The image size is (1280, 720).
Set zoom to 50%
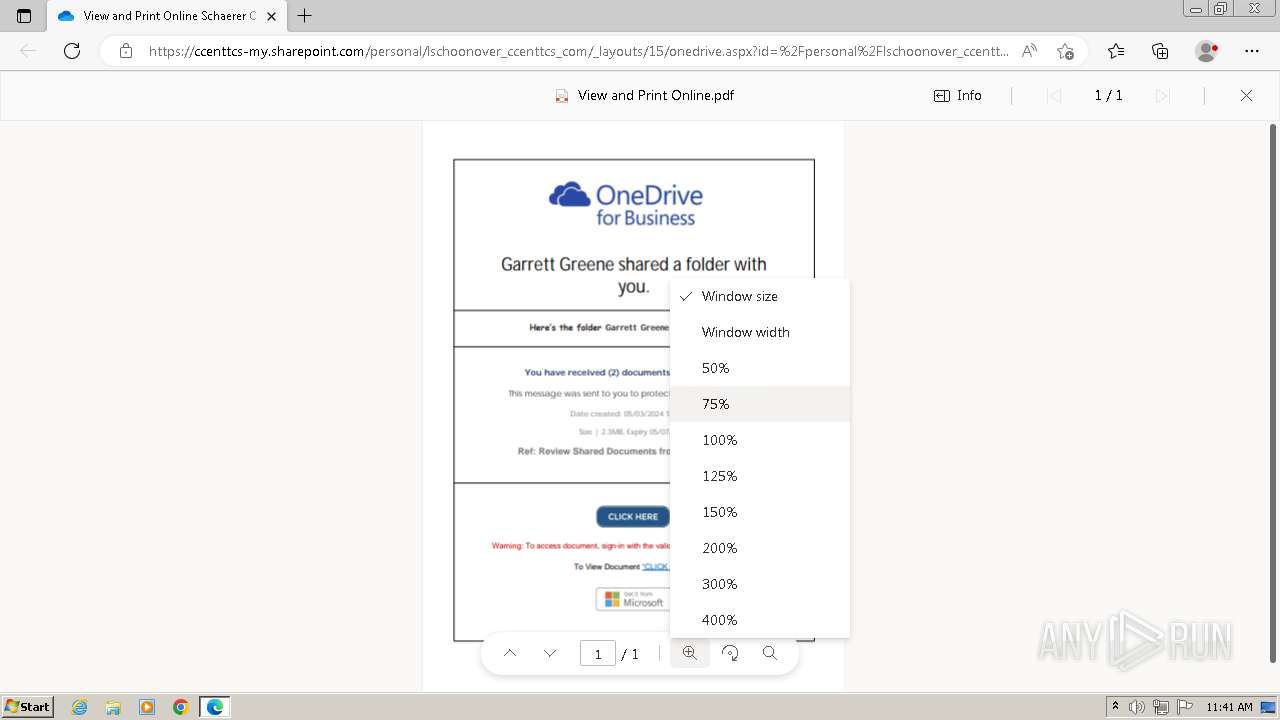pyautogui.click(x=760, y=368)
